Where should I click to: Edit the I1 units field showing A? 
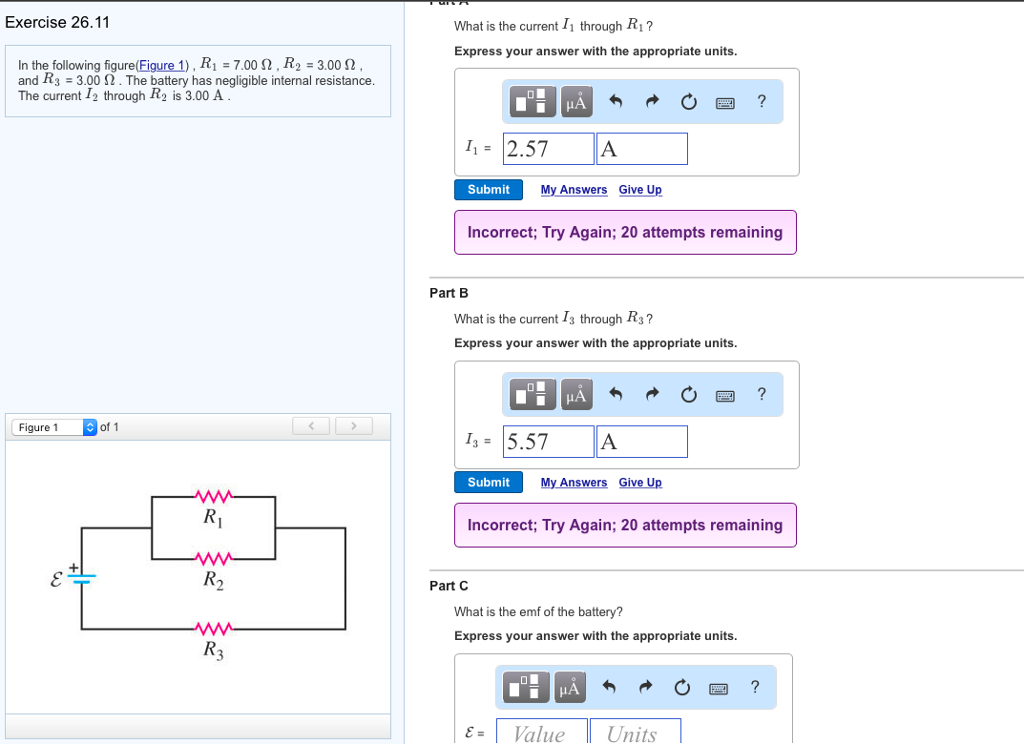(642, 149)
